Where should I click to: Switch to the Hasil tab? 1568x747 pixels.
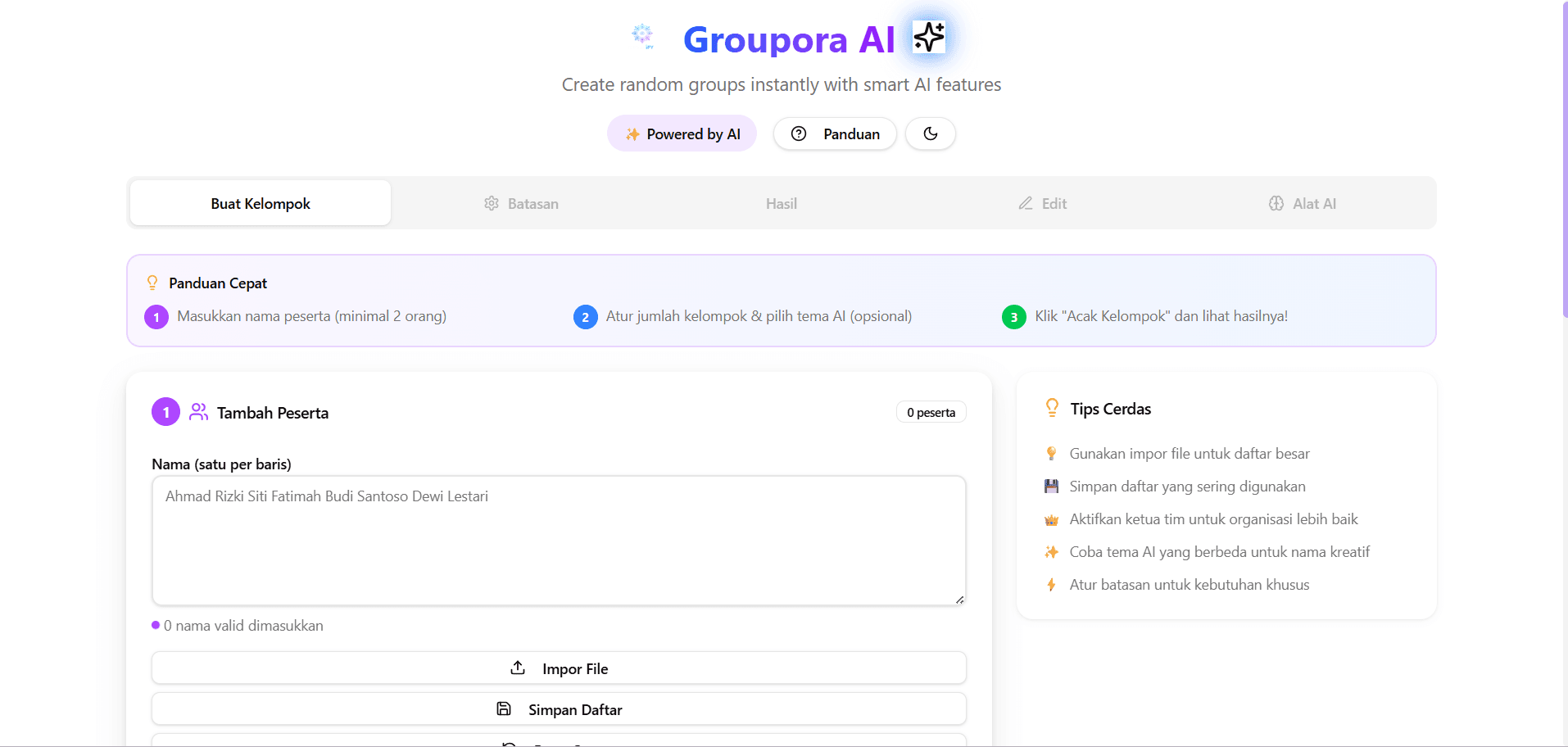(x=781, y=203)
